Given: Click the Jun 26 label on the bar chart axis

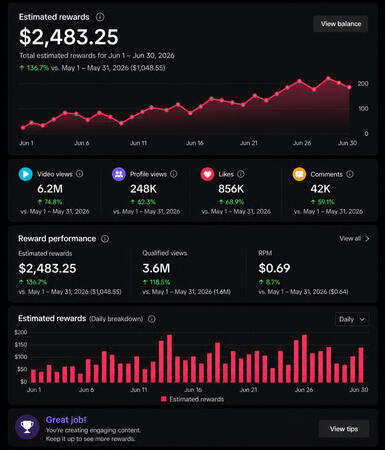Looking at the screenshot, I should (x=304, y=390).
